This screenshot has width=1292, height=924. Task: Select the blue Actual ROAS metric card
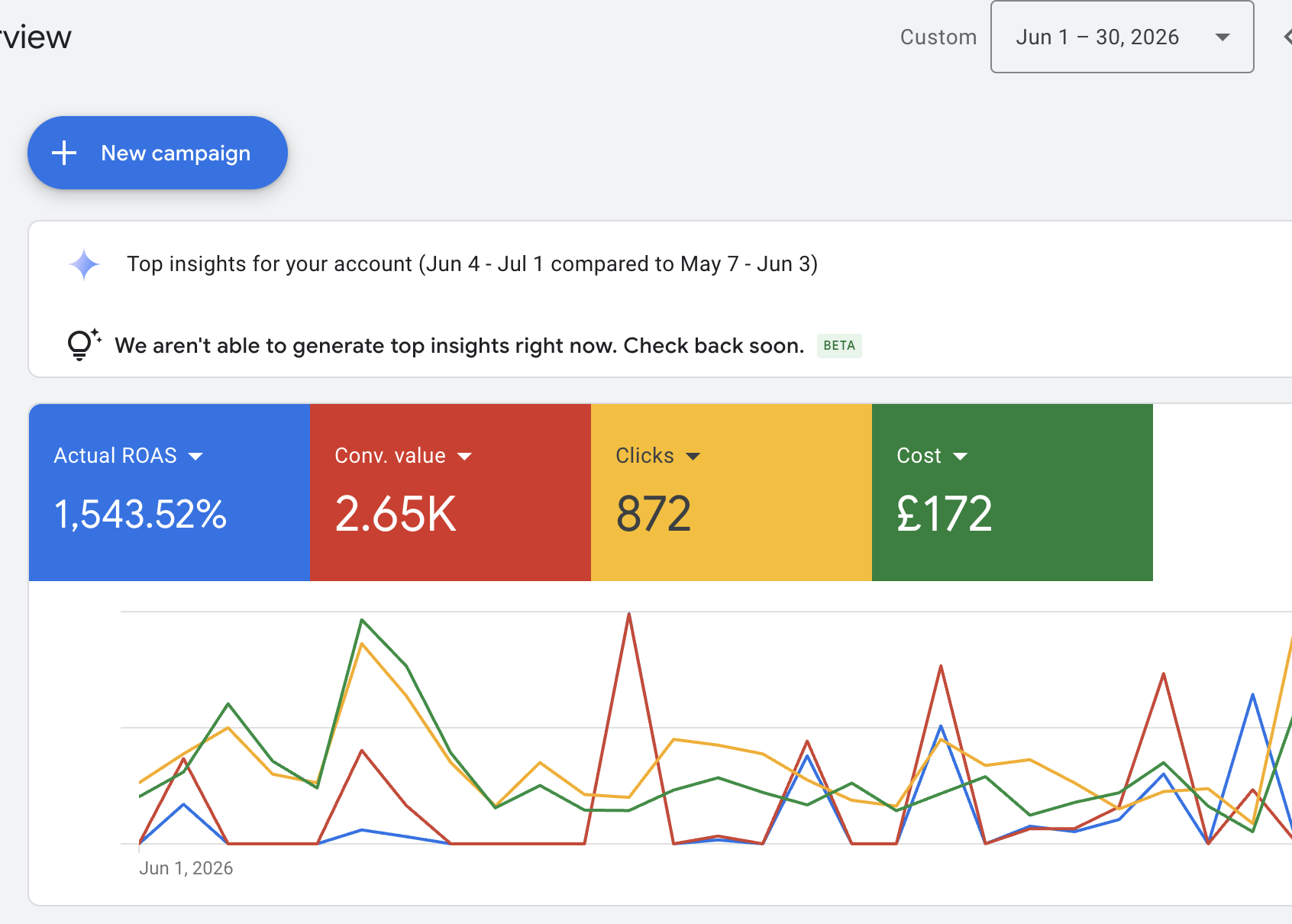(169, 493)
